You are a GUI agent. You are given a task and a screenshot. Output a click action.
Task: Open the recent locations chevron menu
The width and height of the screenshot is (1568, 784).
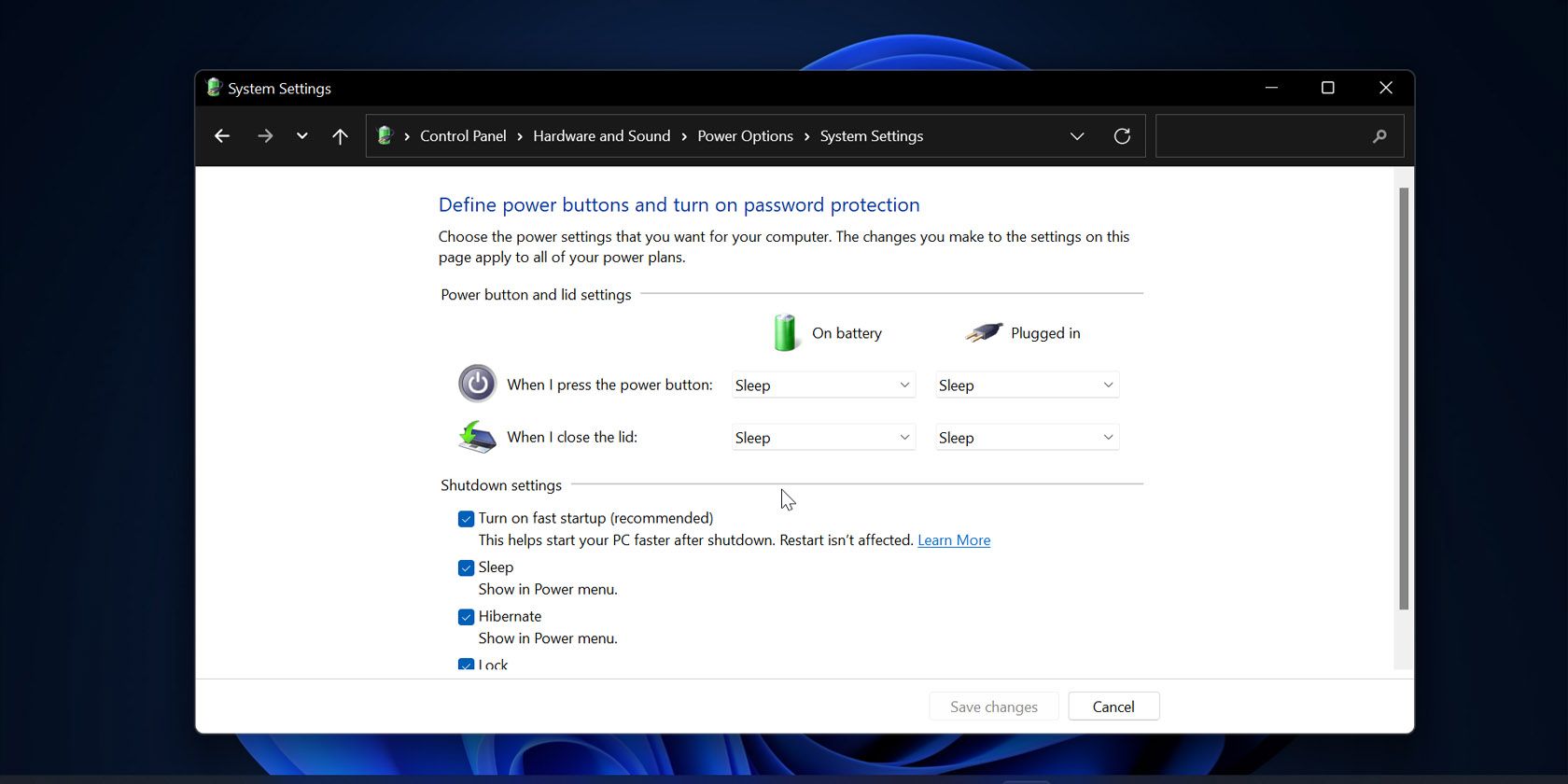[301, 136]
